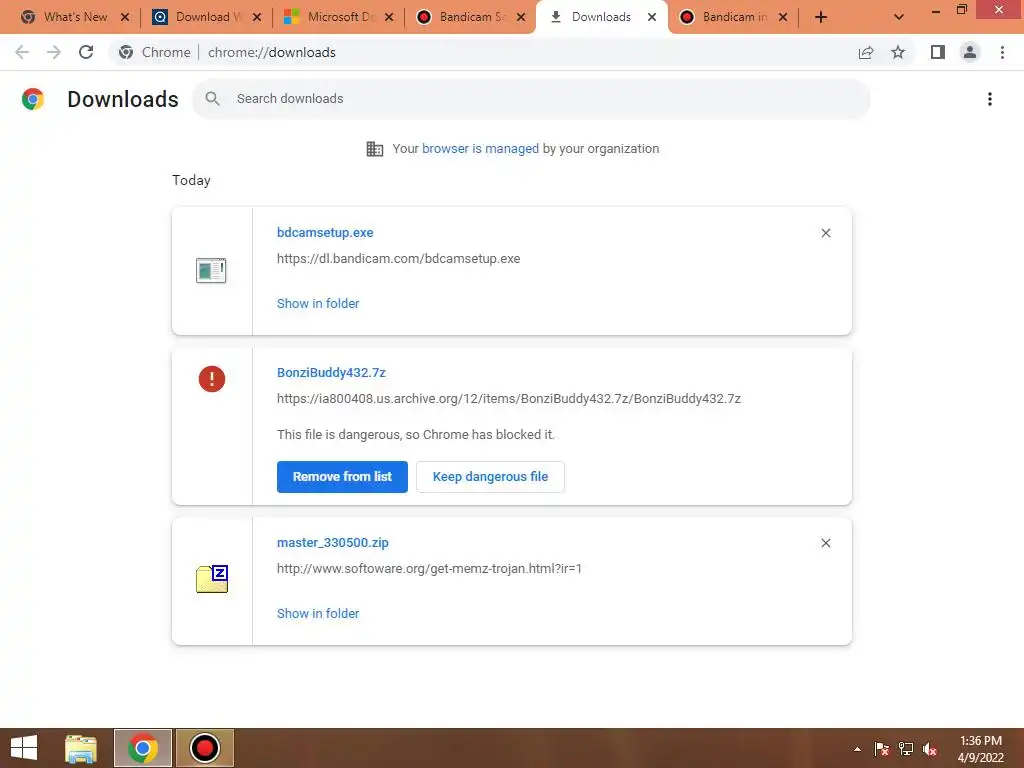Reload the downloads page
This screenshot has width=1024, height=768.
click(86, 52)
